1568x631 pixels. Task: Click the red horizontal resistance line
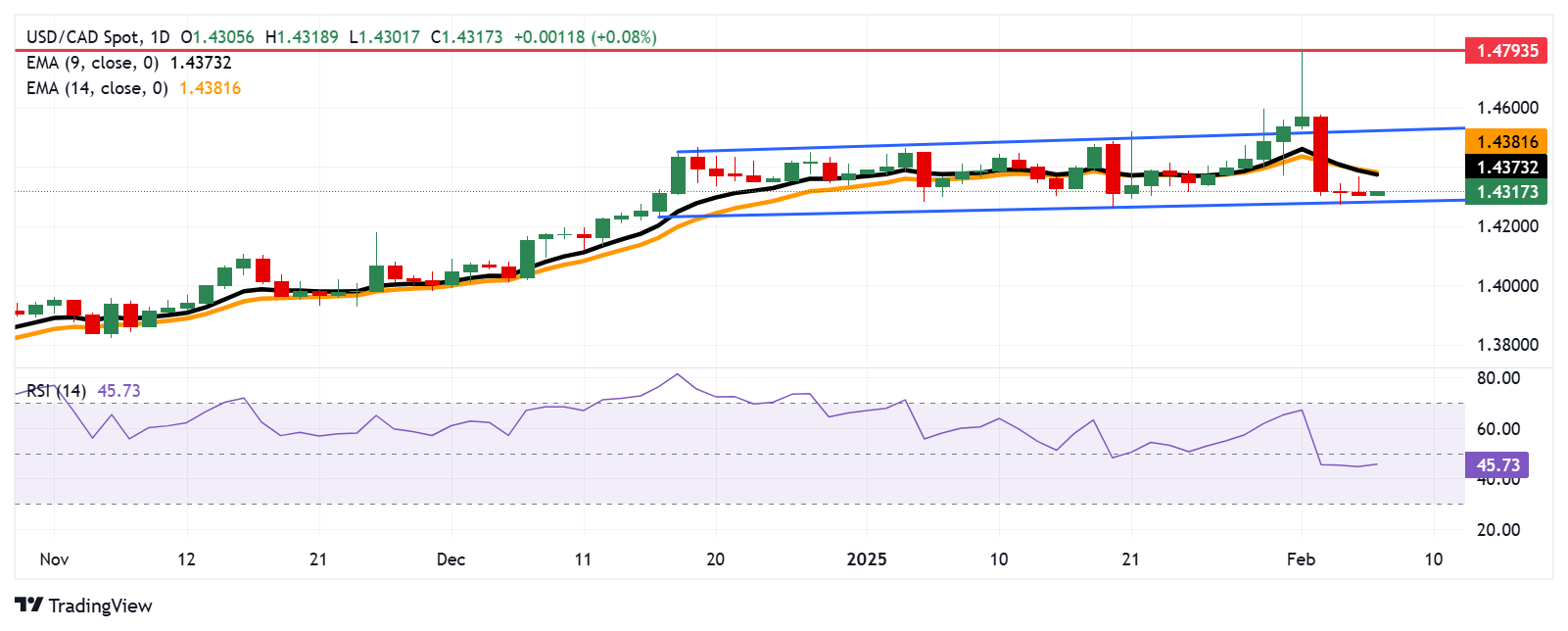point(739,50)
